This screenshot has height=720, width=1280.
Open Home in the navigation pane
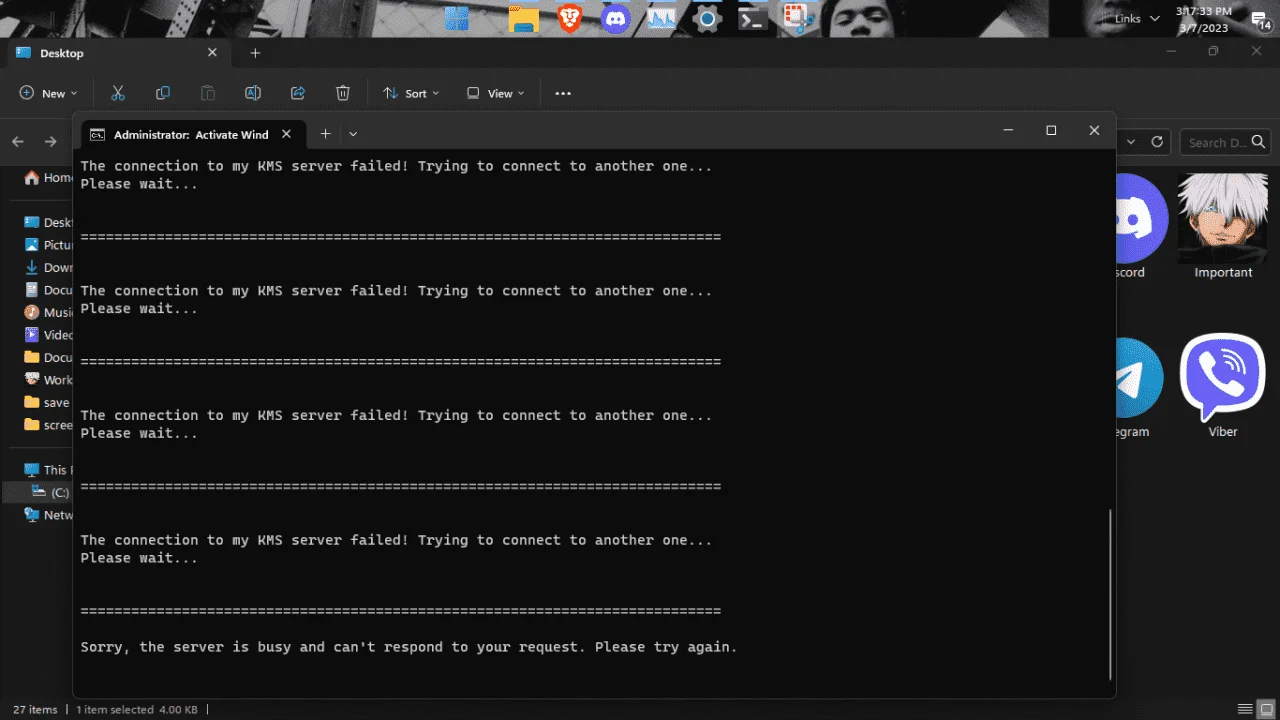tap(49, 178)
